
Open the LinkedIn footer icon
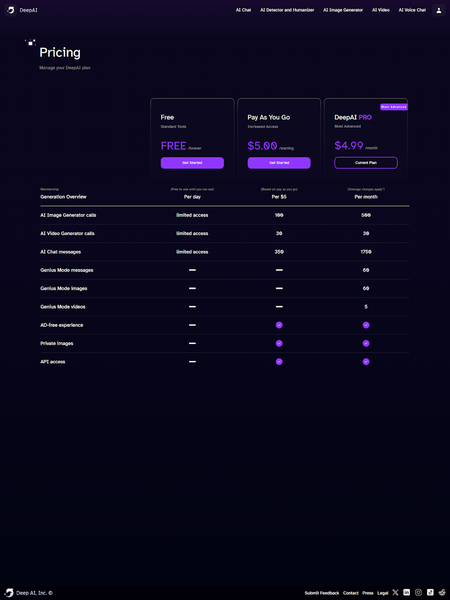(x=406, y=592)
